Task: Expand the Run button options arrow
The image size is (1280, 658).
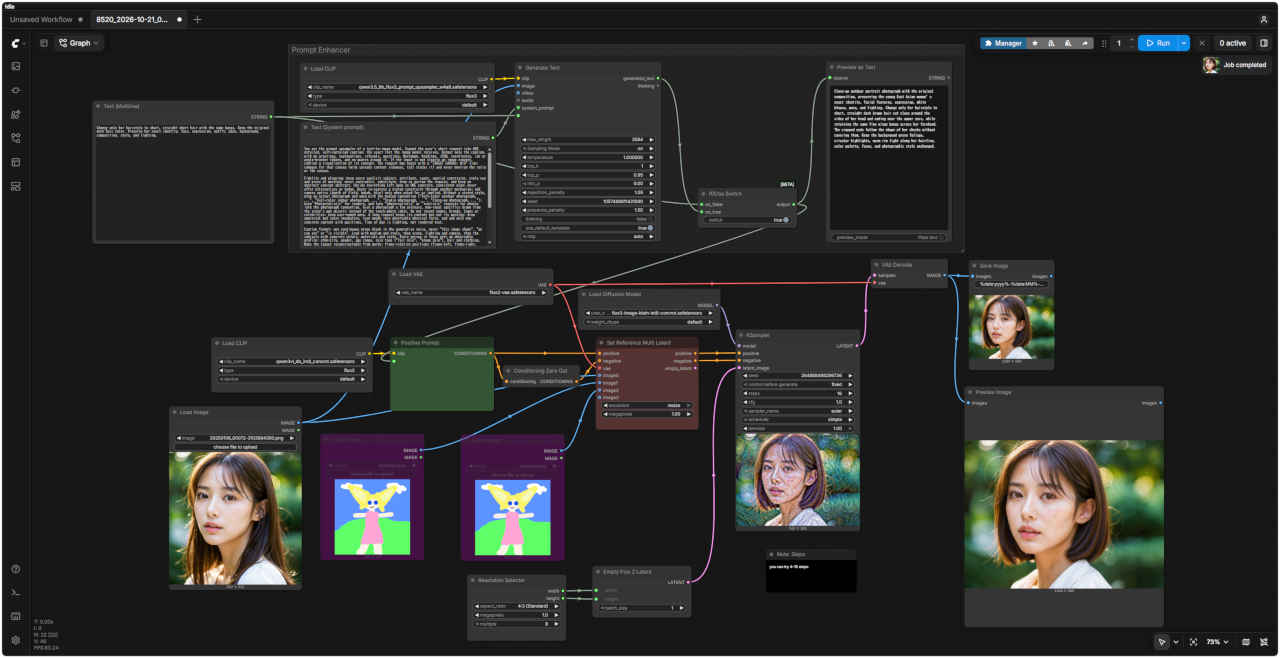Action: pos(1184,43)
